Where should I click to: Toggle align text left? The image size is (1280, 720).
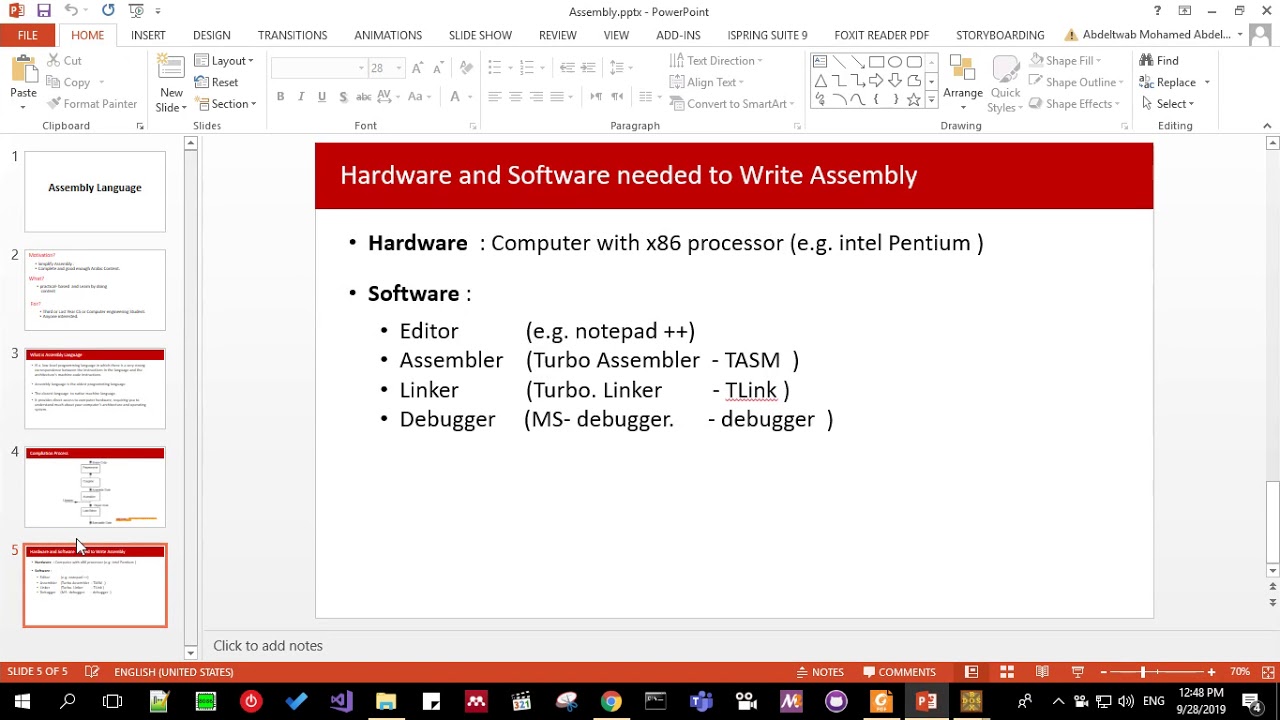coord(494,97)
